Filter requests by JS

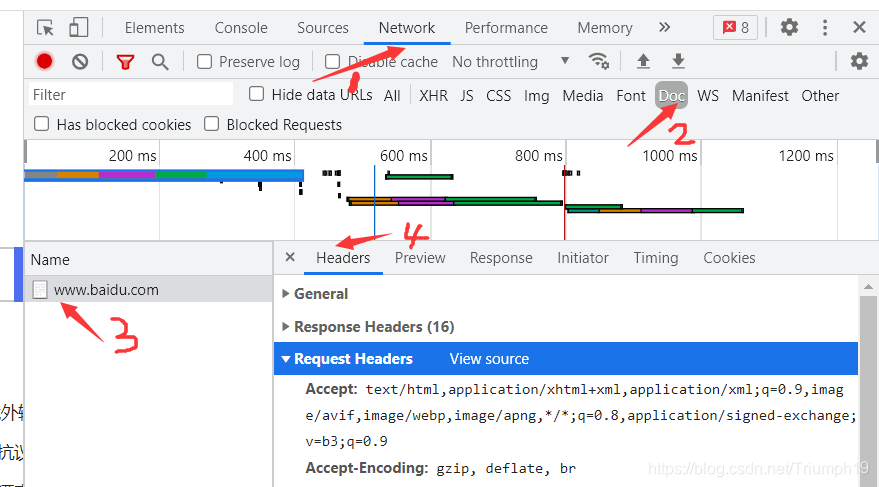[467, 96]
